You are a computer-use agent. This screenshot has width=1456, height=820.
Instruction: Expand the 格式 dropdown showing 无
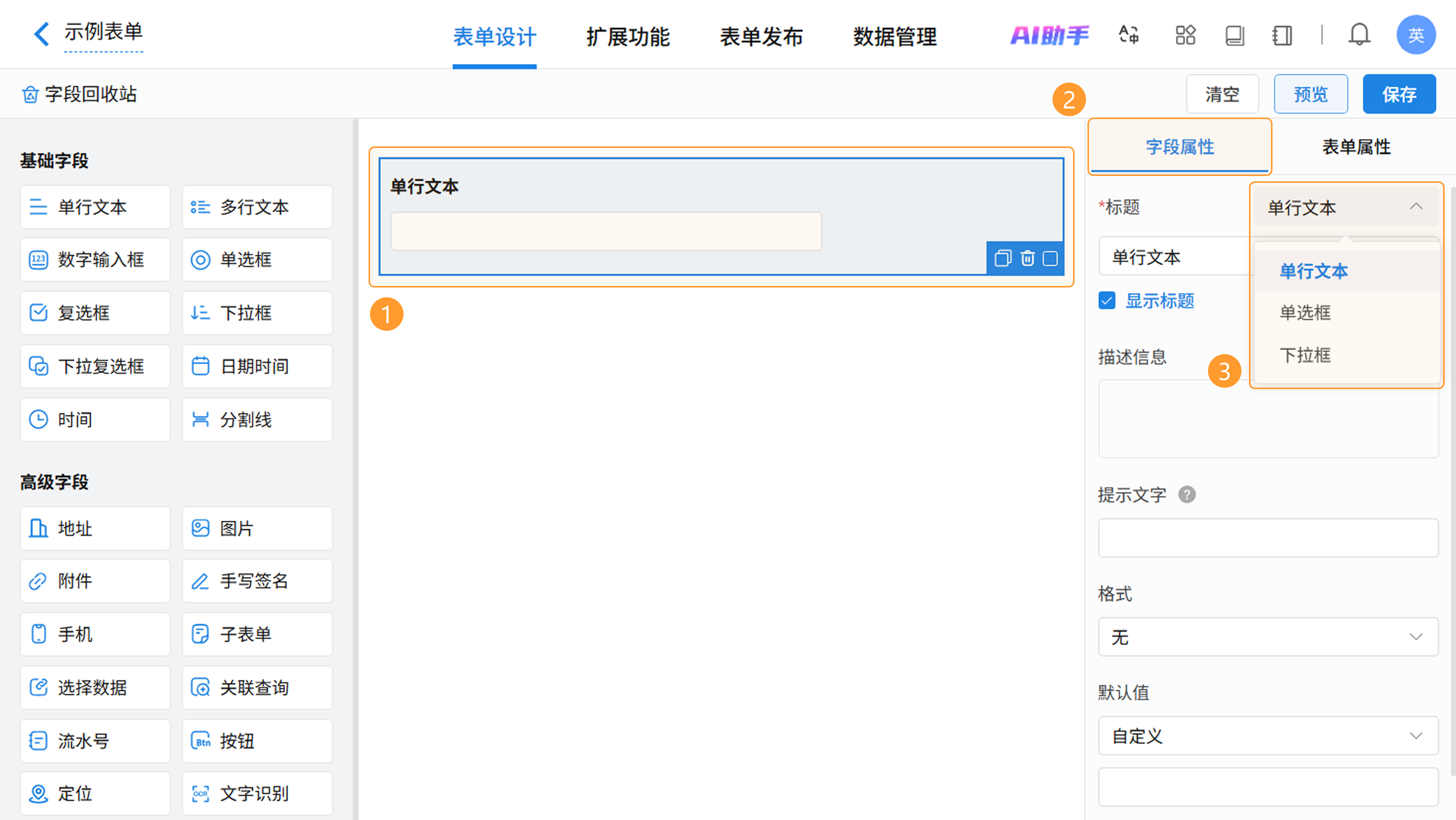[x=1268, y=637]
